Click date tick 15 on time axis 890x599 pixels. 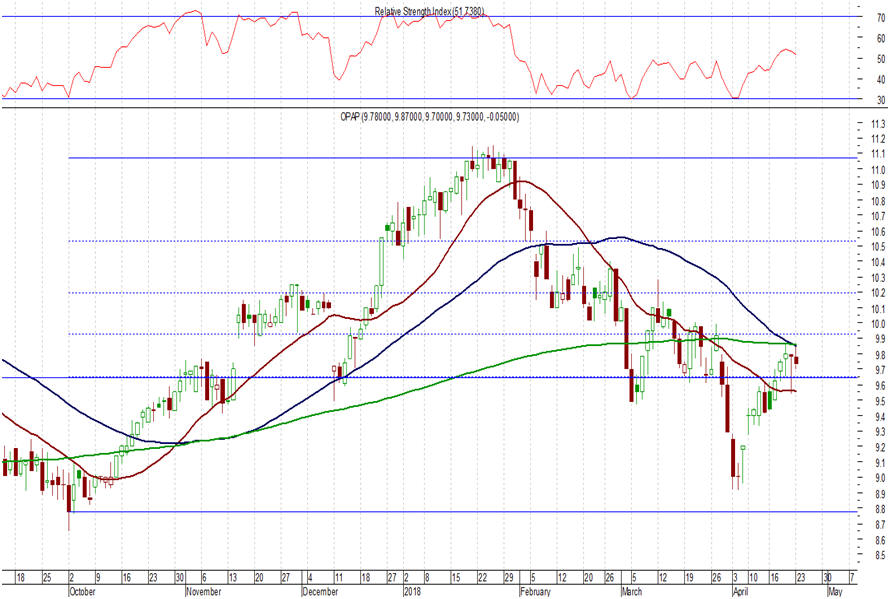[x=455, y=578]
